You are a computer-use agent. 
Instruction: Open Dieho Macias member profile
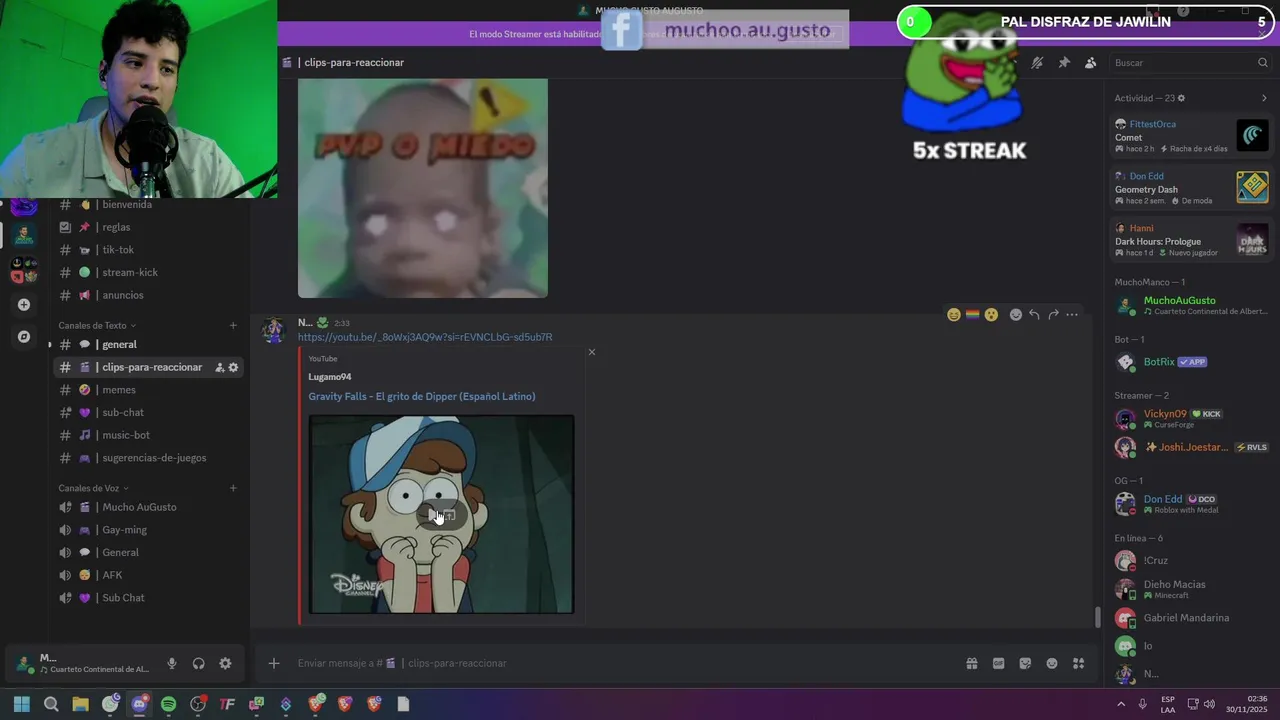point(1191,589)
